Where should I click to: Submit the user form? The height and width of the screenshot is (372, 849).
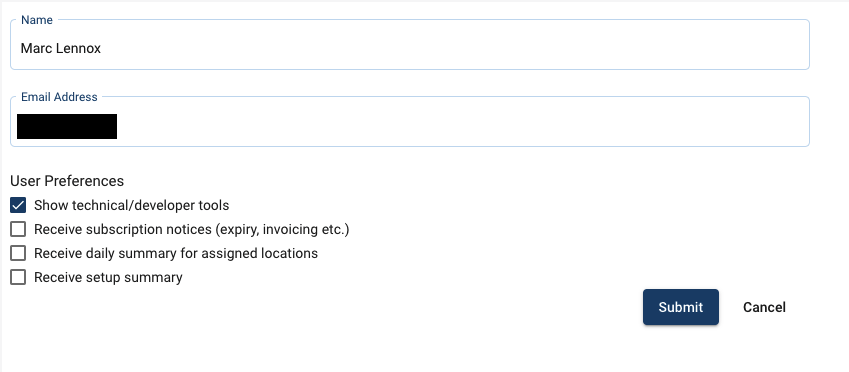(681, 307)
